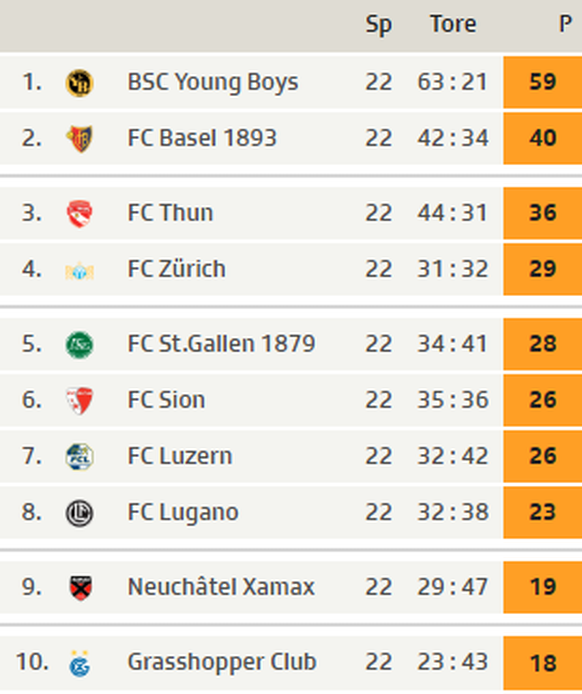Open the BSC Young Boys team link
The image size is (582, 694).
213,83
